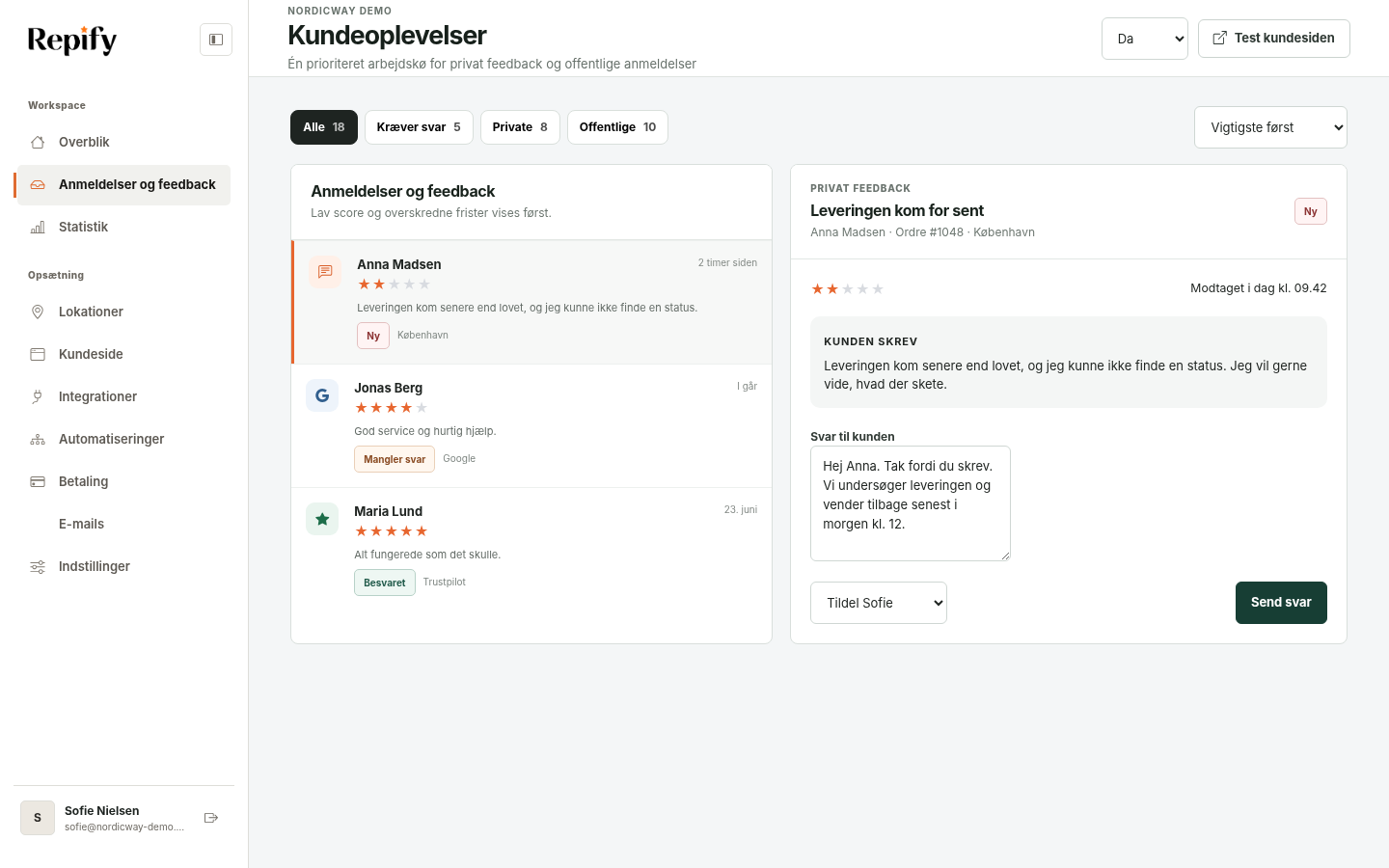
Task: Click the Send svar button
Action: pyautogui.click(x=1281, y=603)
